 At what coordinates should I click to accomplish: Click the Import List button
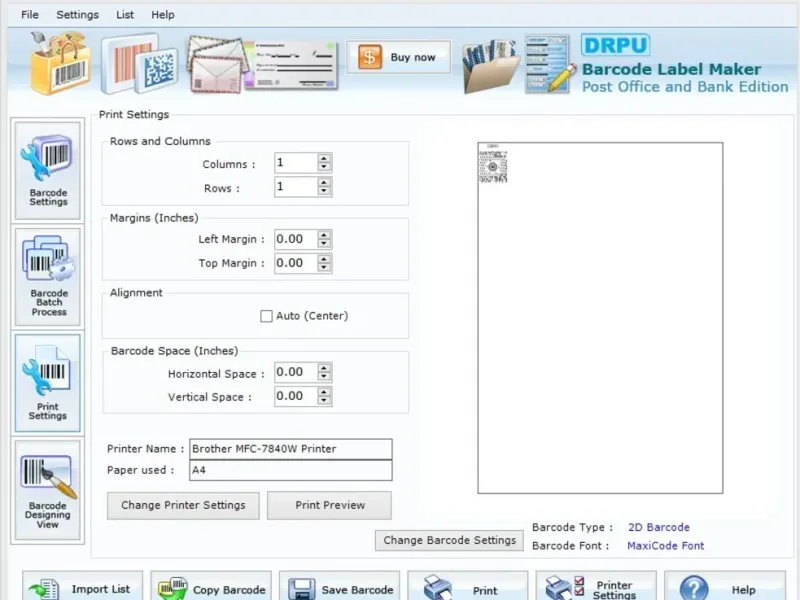83,587
